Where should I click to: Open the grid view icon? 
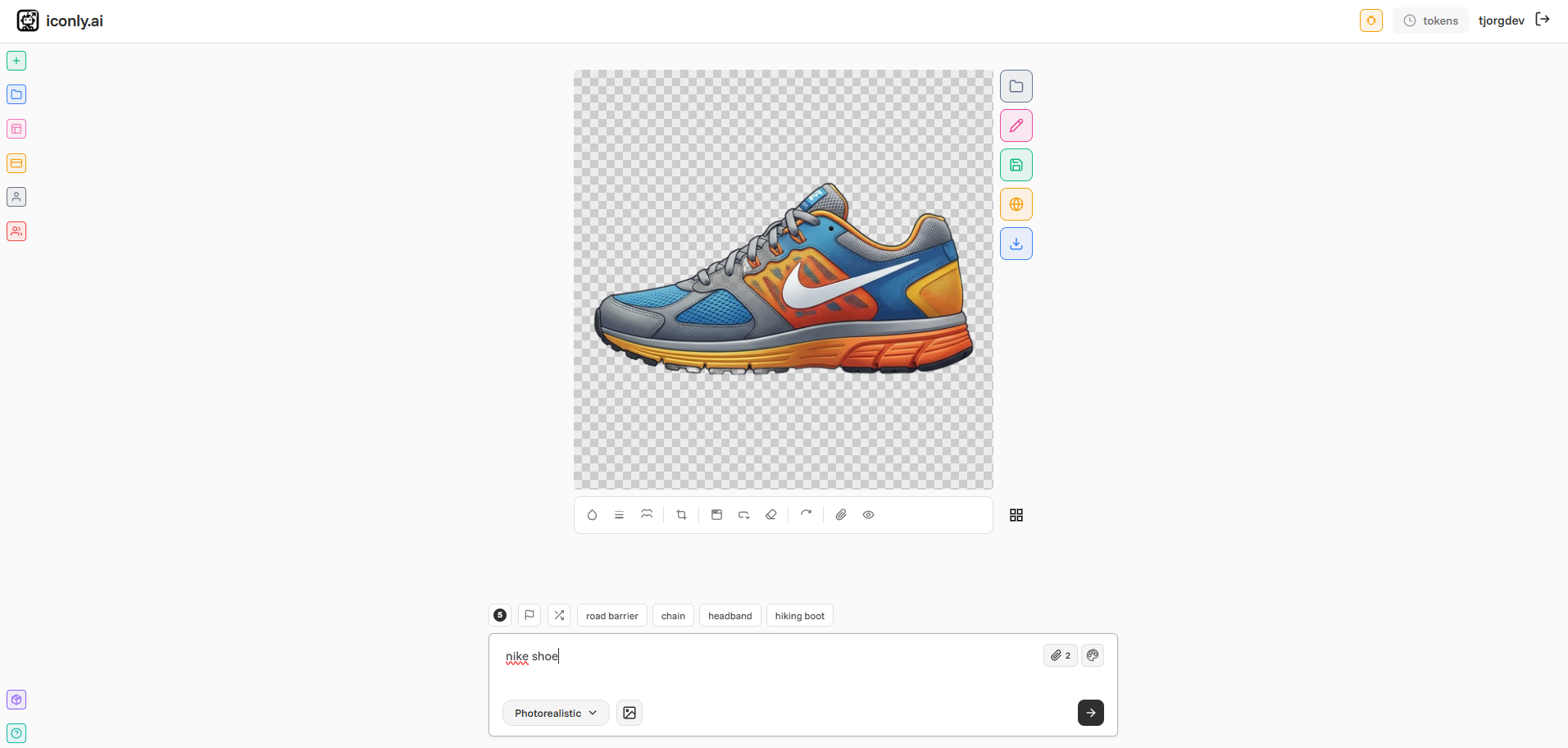[1016, 515]
